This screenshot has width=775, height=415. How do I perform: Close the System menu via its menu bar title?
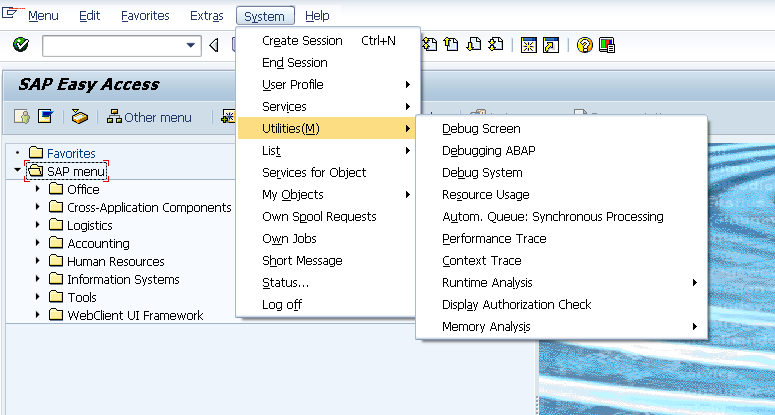265,16
